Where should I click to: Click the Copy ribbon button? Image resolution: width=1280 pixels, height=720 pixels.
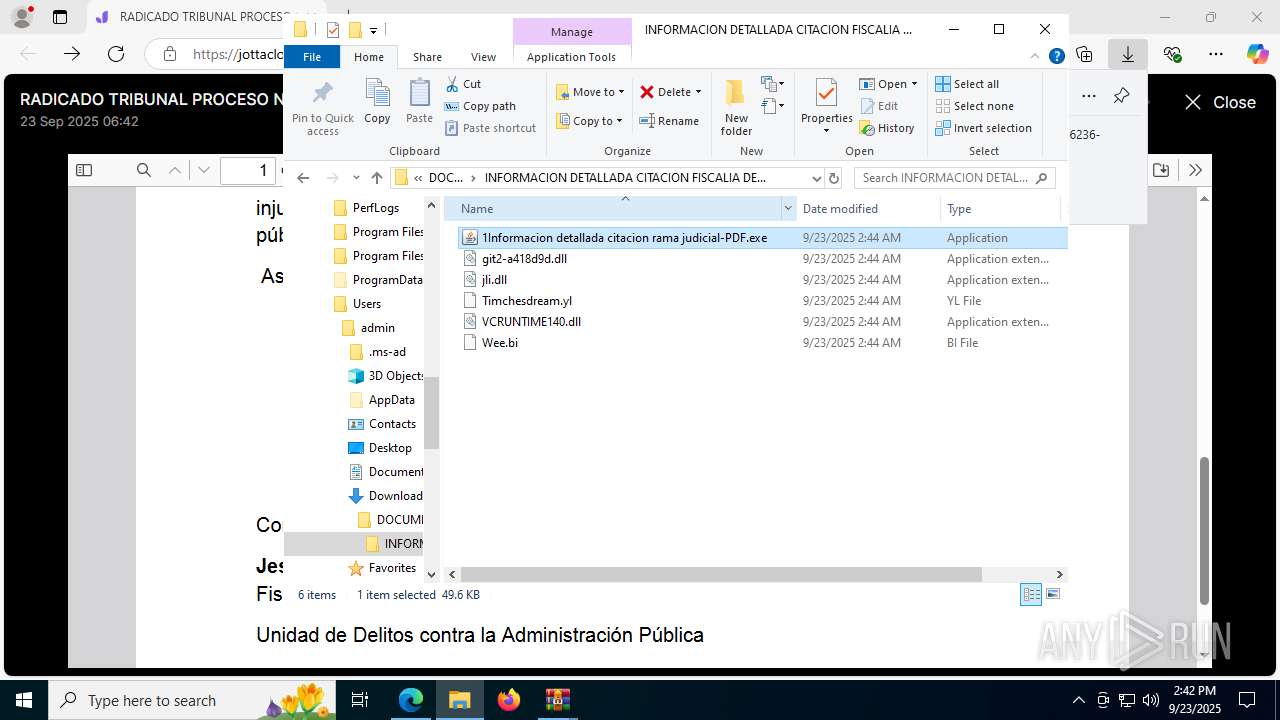[x=377, y=101]
